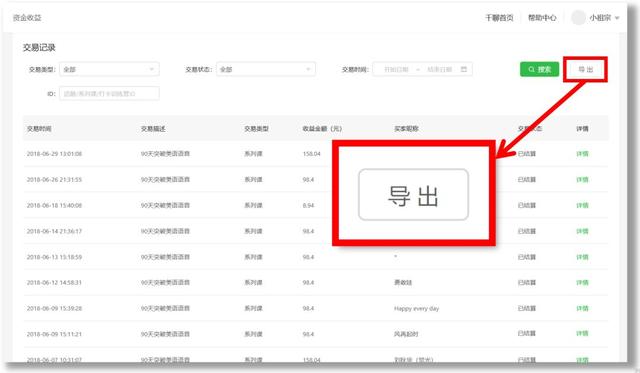Open 详情 for the 2018-06-12 14:58:31 transaction

coord(582,282)
